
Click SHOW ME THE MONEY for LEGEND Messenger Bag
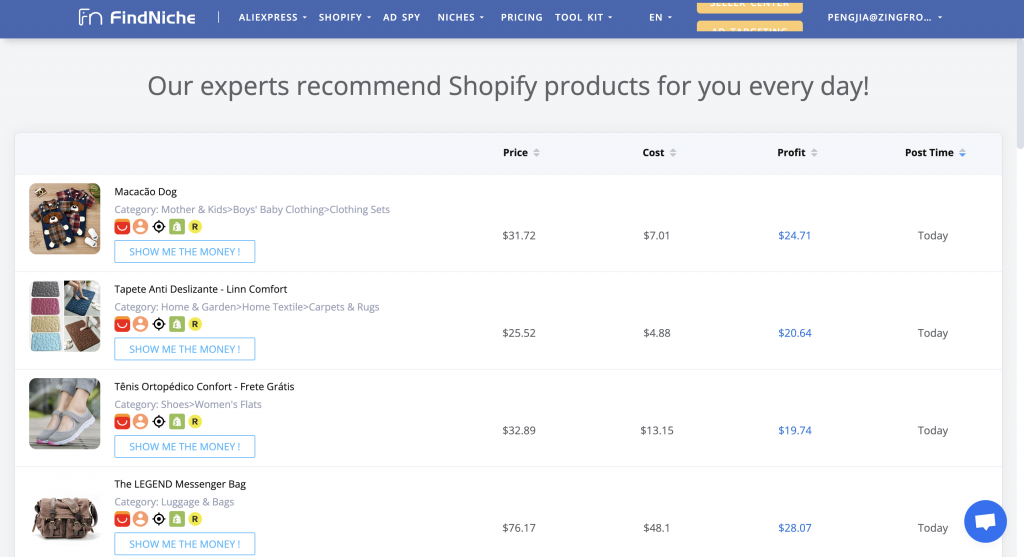coord(185,544)
